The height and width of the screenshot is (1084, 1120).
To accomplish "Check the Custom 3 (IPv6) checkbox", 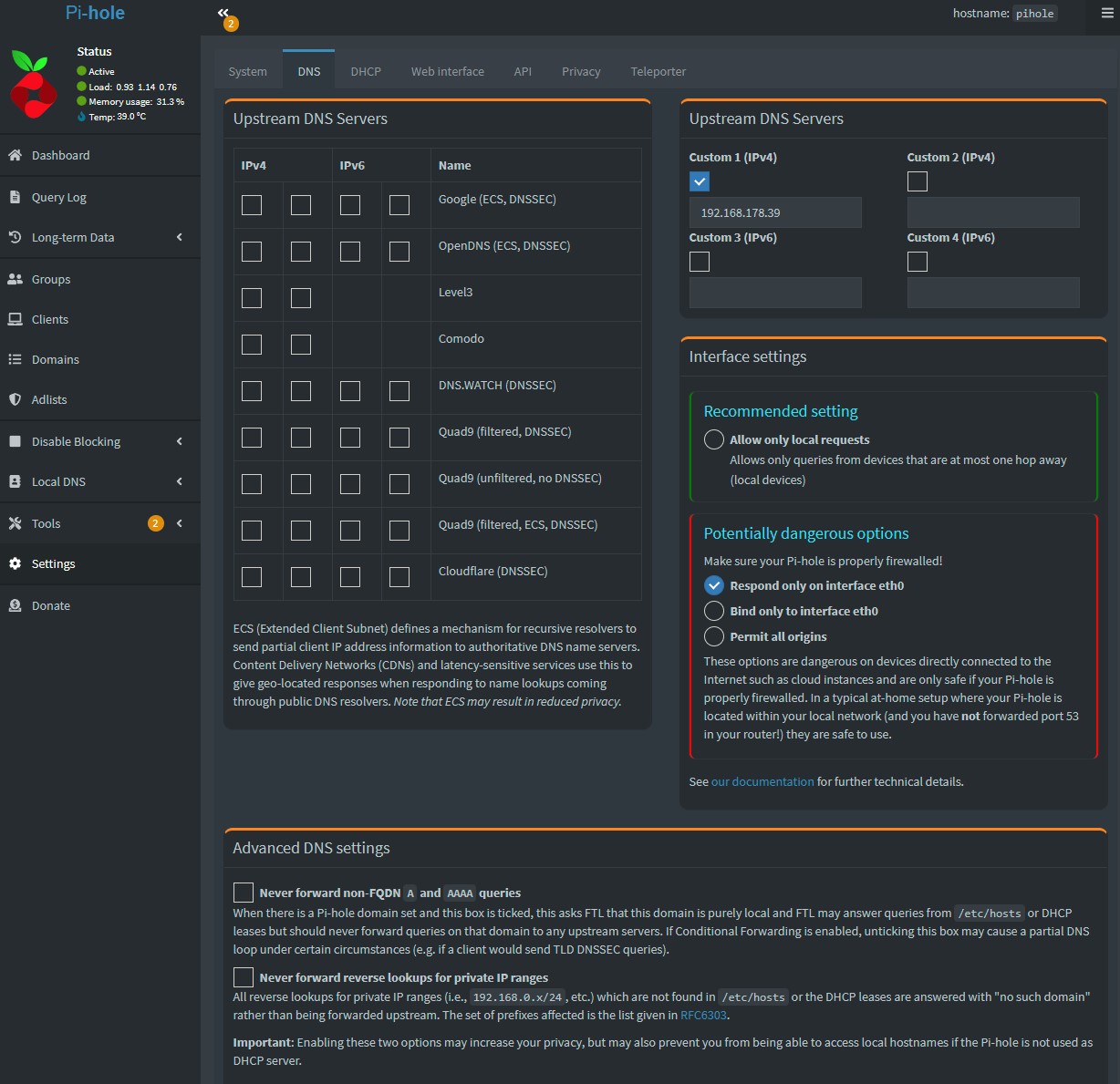I will 700,262.
